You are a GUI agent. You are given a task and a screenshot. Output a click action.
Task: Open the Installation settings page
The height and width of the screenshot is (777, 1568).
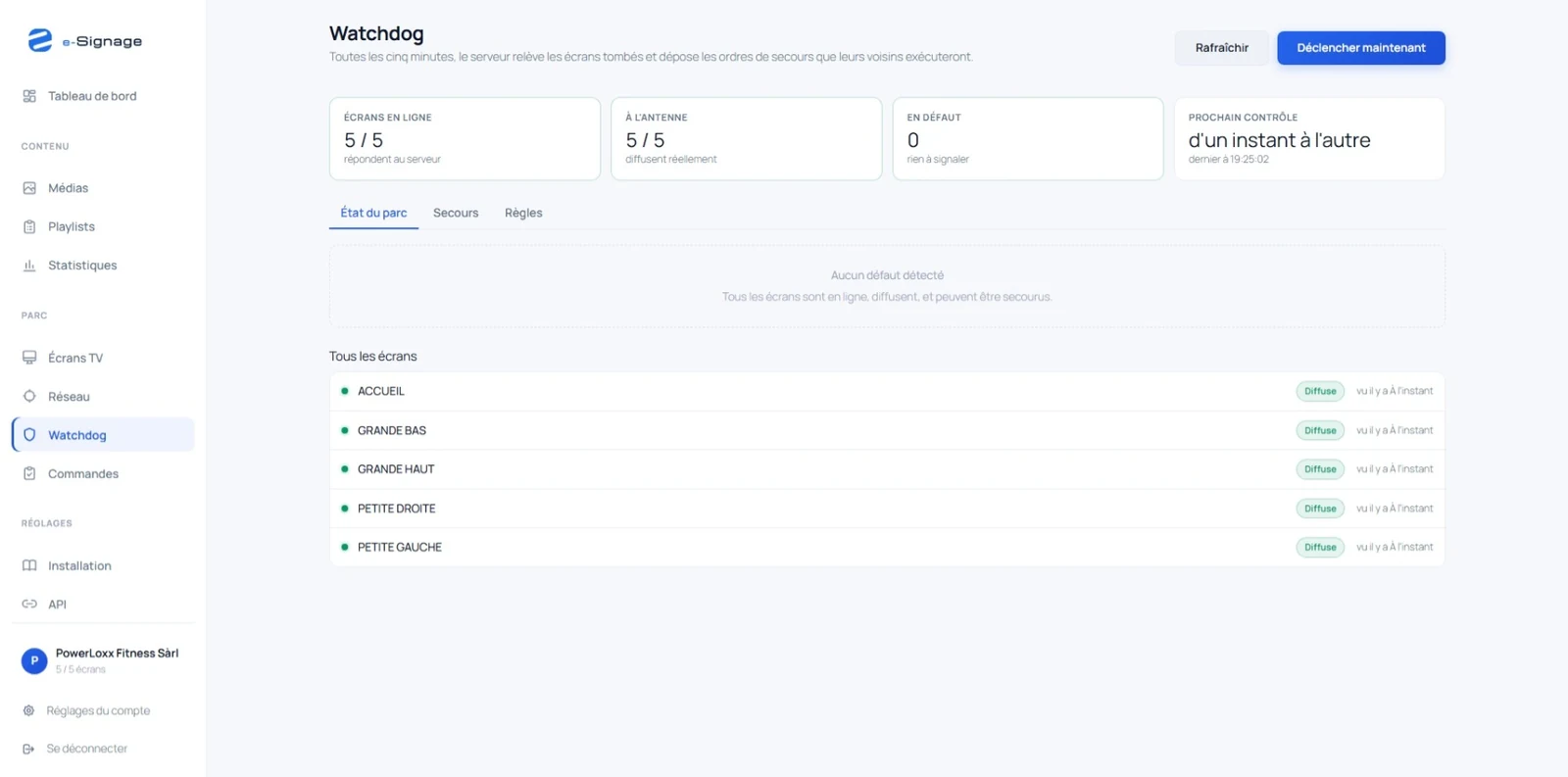tap(103, 565)
